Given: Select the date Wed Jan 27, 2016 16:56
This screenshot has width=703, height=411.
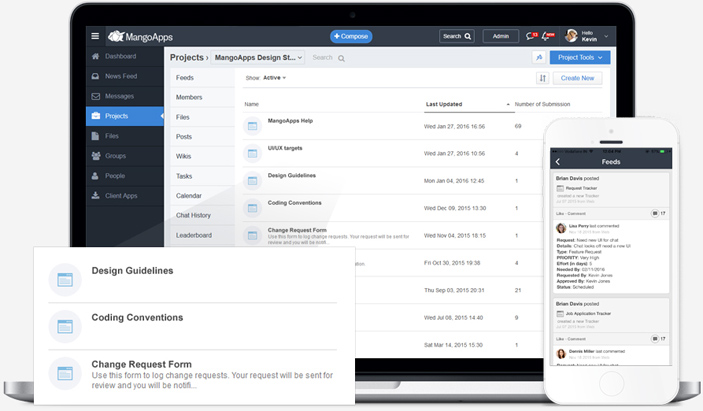Looking at the screenshot, I should coord(454,126).
